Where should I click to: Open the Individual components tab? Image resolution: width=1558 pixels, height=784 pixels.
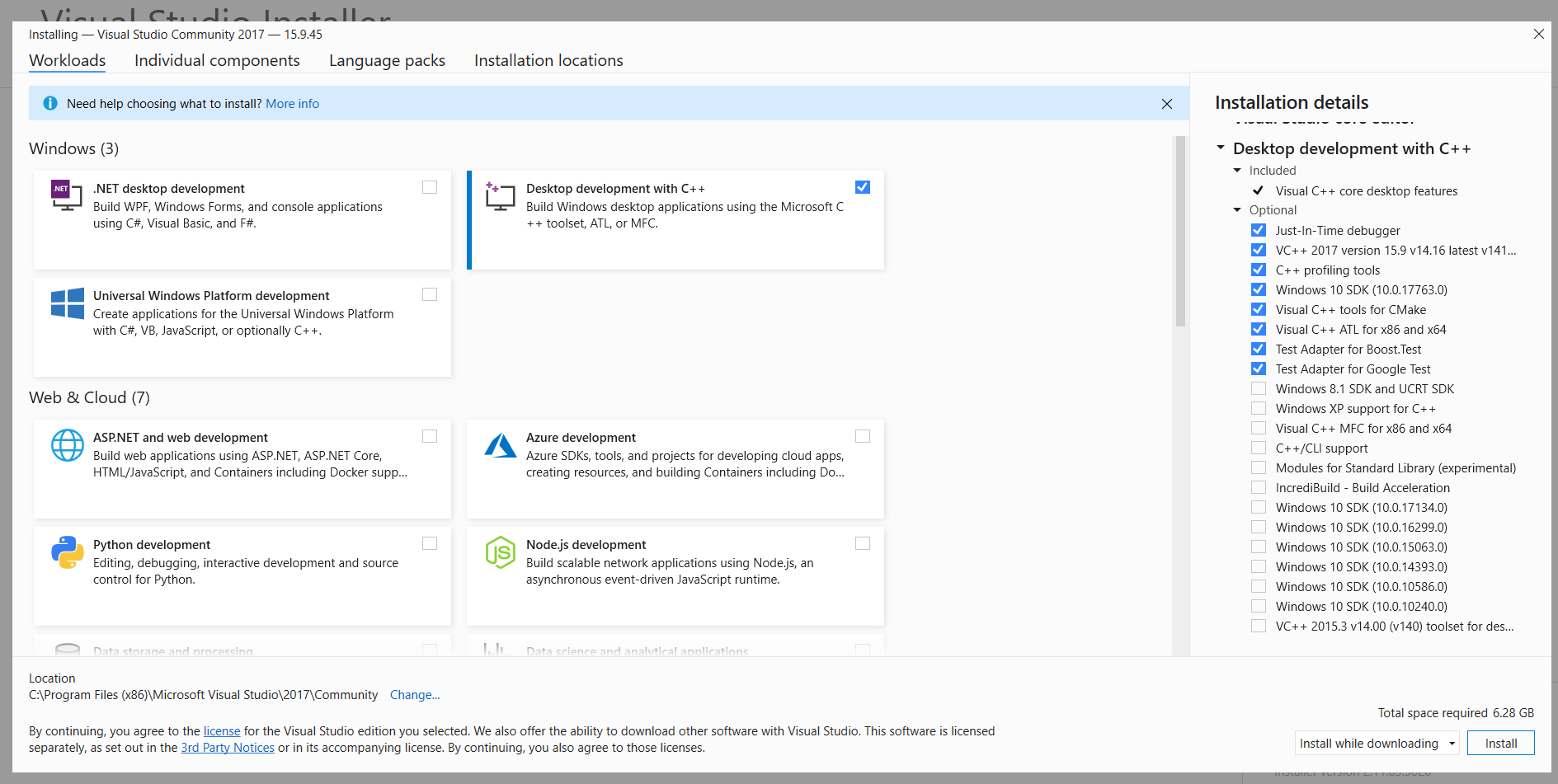point(217,60)
